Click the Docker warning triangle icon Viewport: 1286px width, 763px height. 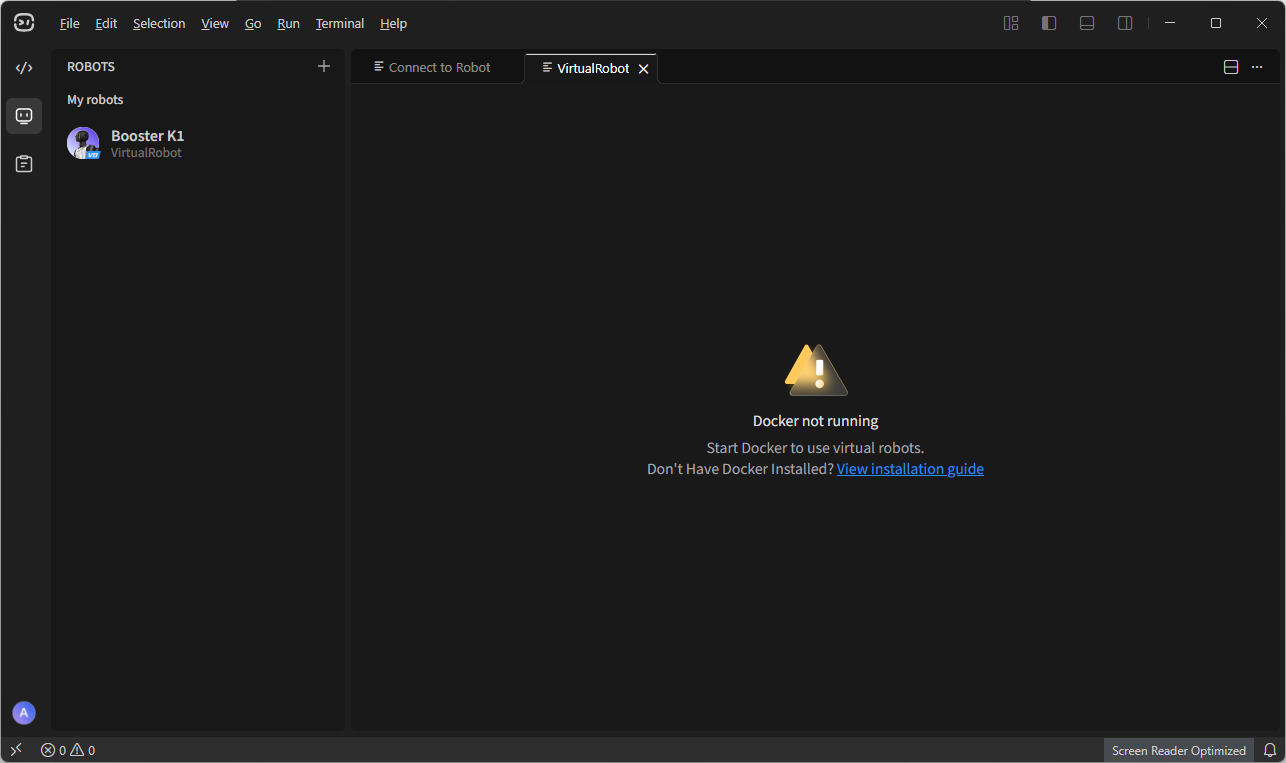[816, 370]
